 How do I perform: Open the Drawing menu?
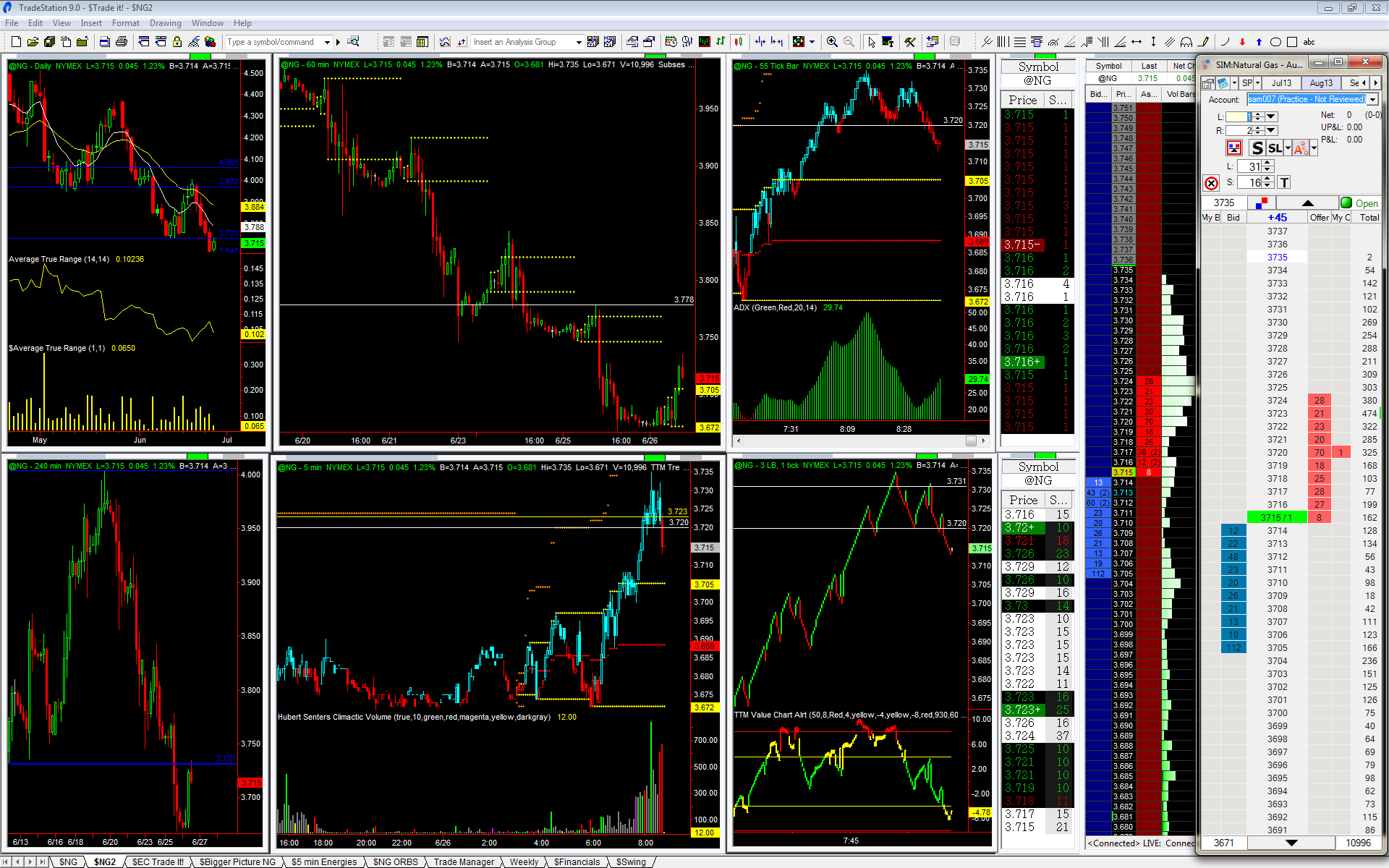[x=165, y=23]
